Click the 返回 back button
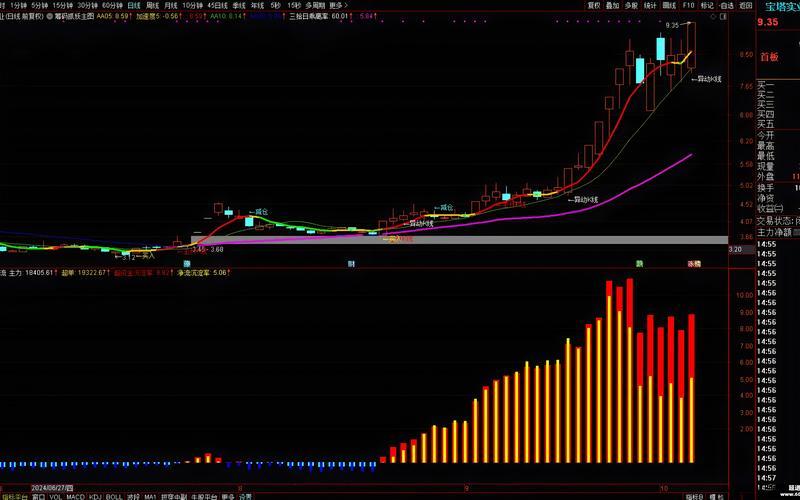 (x=745, y=5)
